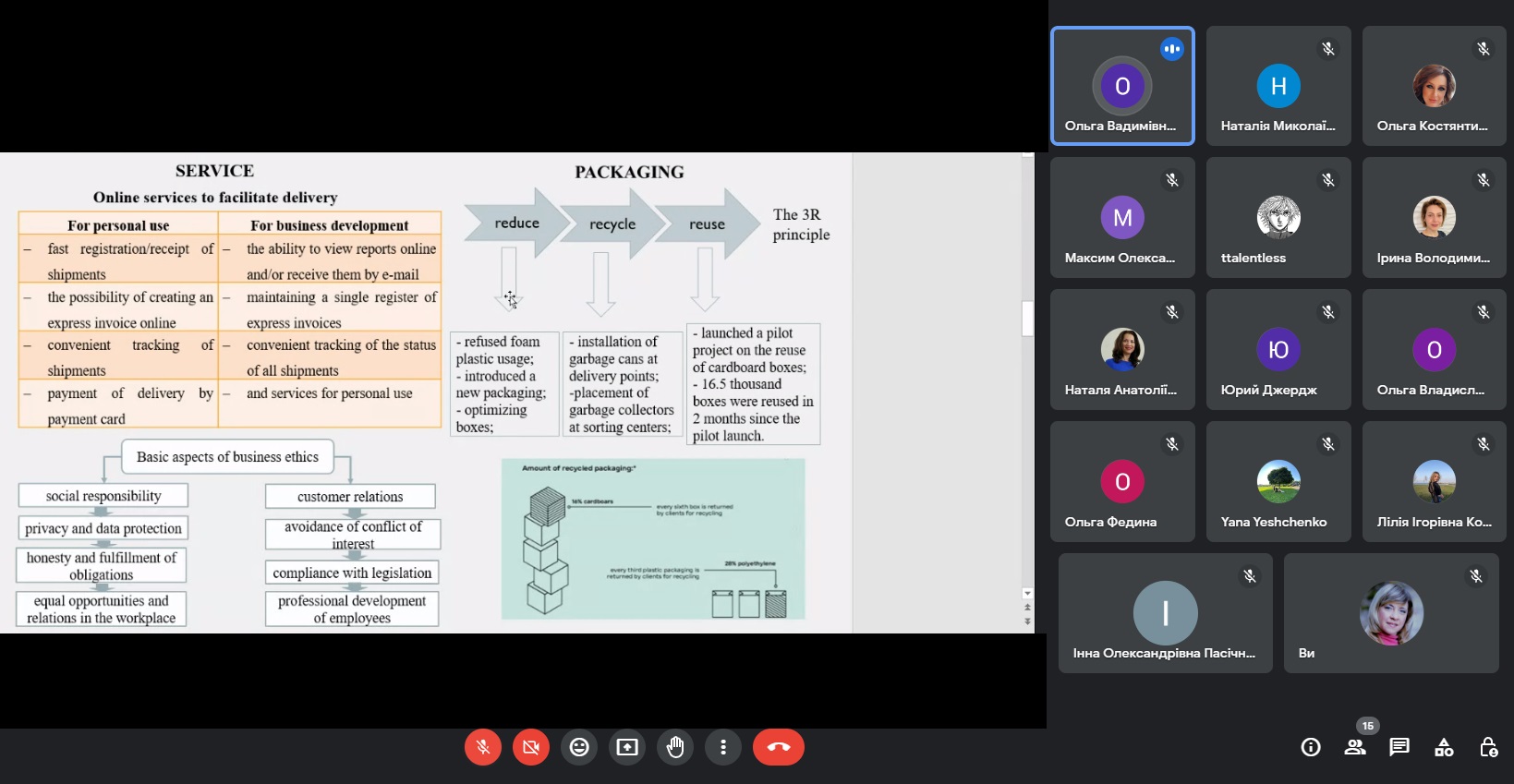Open host controls lock icon

[x=1488, y=747]
